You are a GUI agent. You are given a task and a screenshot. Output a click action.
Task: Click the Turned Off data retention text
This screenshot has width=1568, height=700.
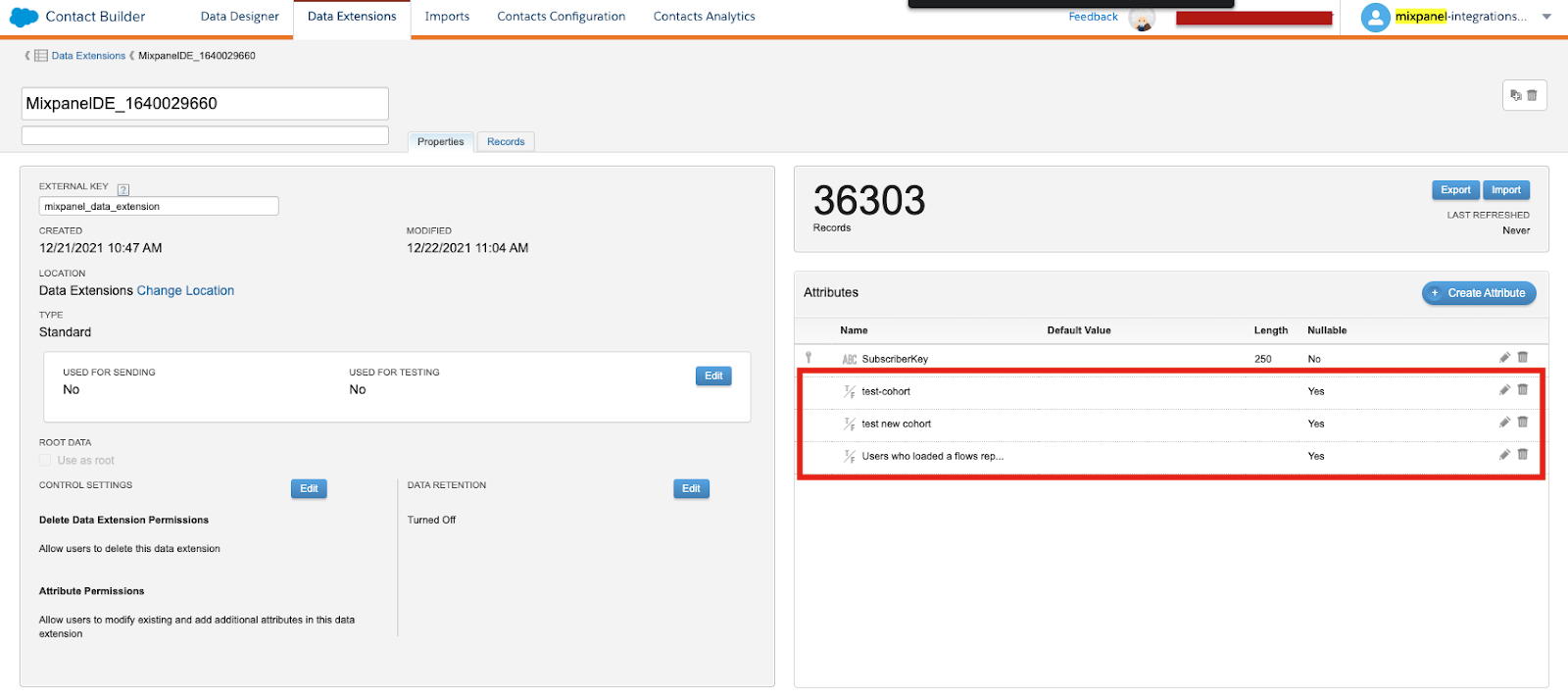click(431, 521)
